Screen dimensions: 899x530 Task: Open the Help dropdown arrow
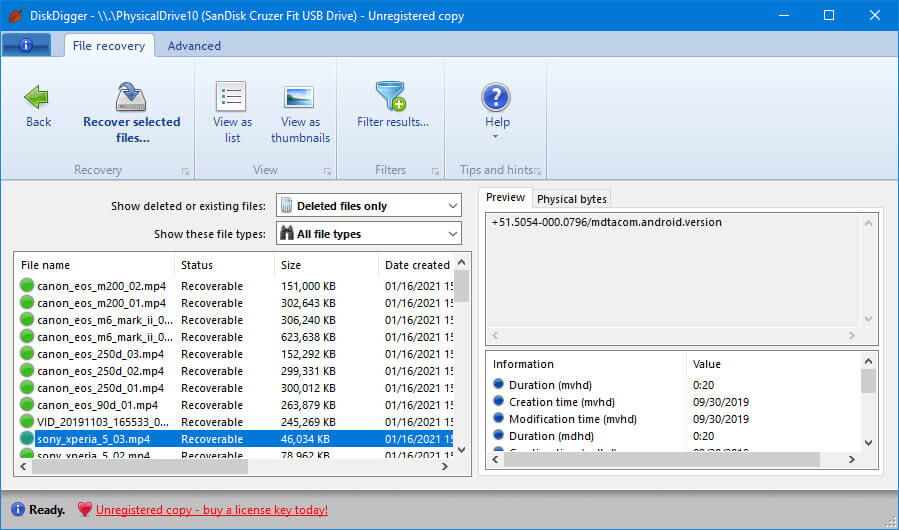point(495,137)
